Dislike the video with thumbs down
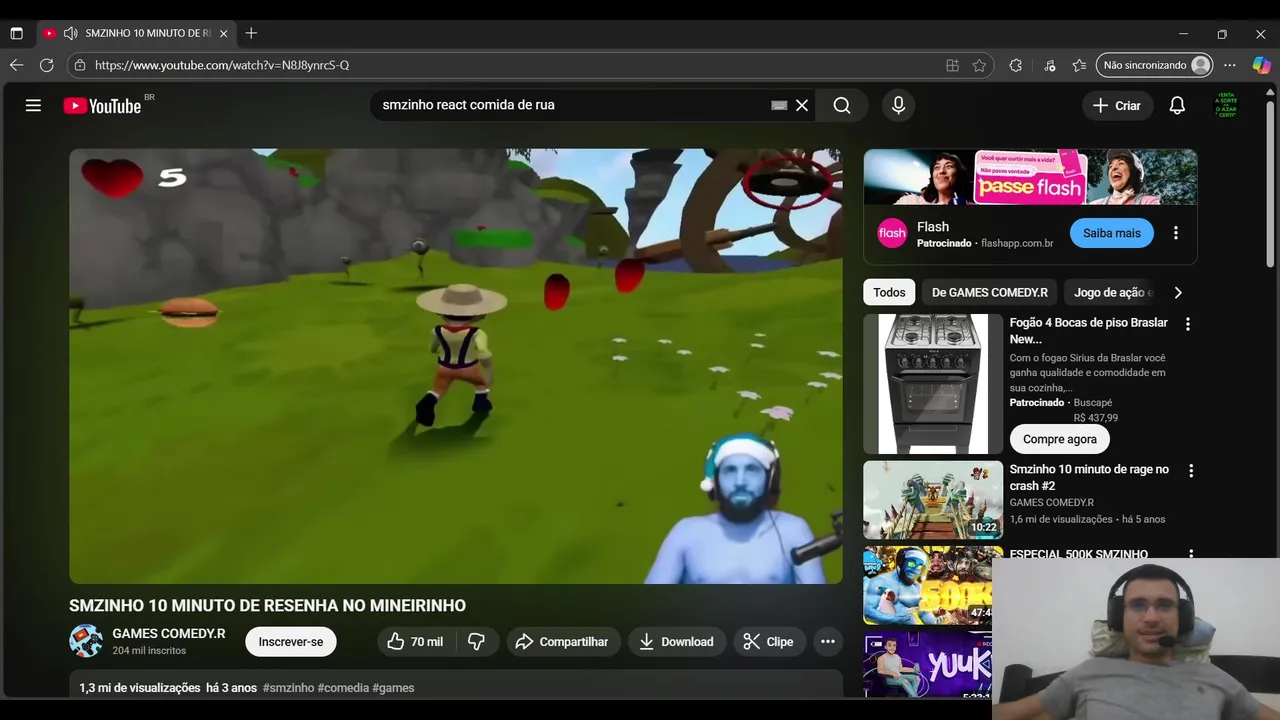The height and width of the screenshot is (720, 1280). pos(477,642)
